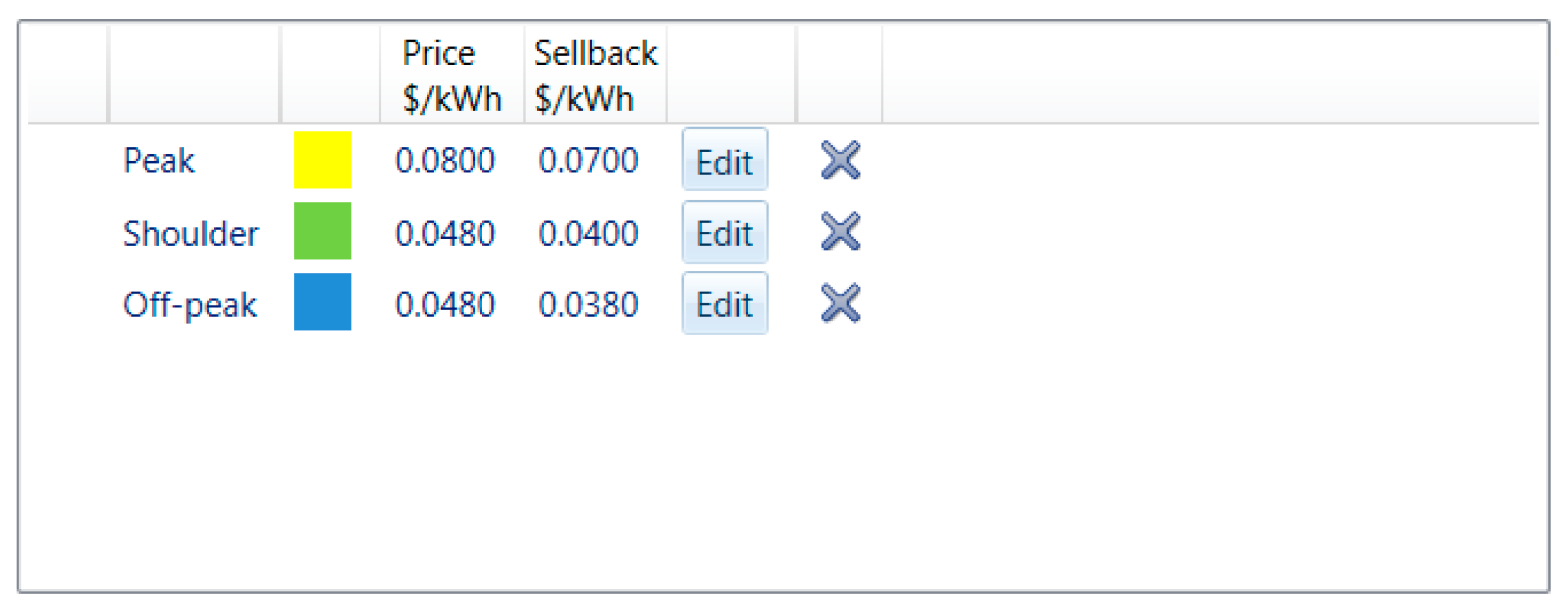1568x610 pixels.
Task: Click the Shoulder row label
Action: (x=192, y=231)
